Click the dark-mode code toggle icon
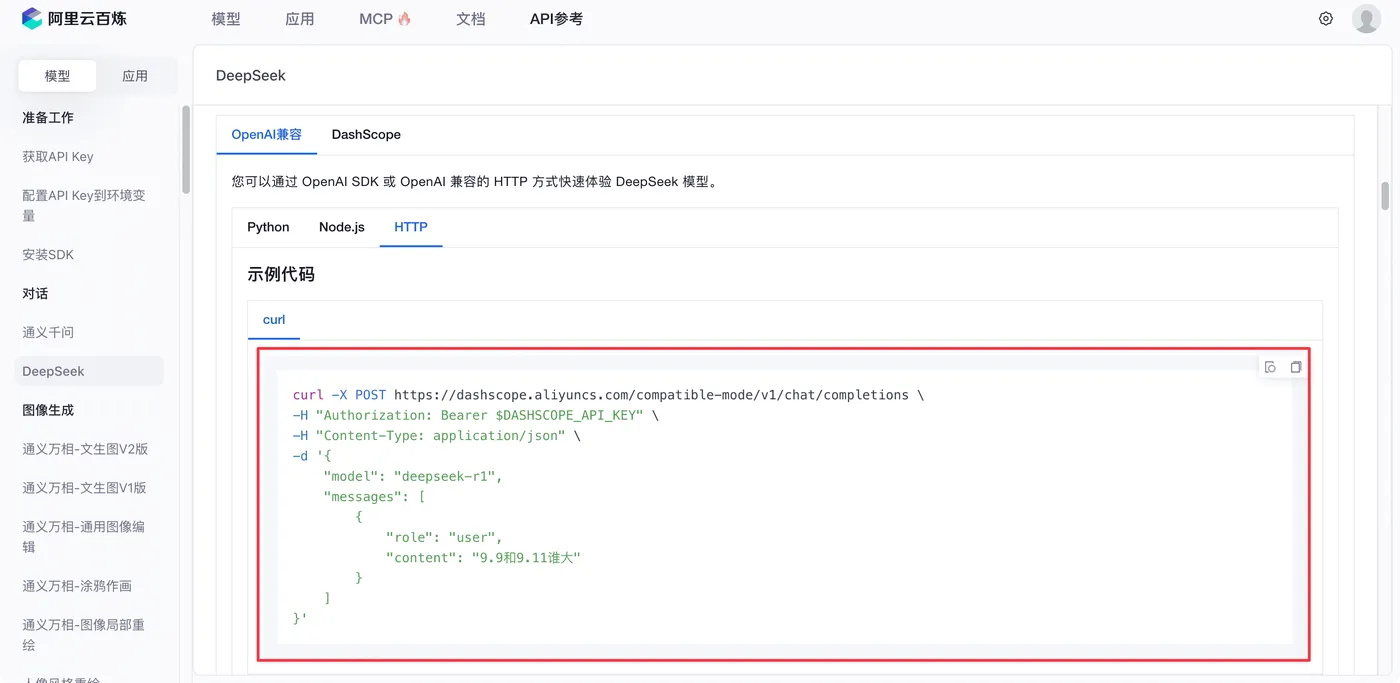 1270,367
